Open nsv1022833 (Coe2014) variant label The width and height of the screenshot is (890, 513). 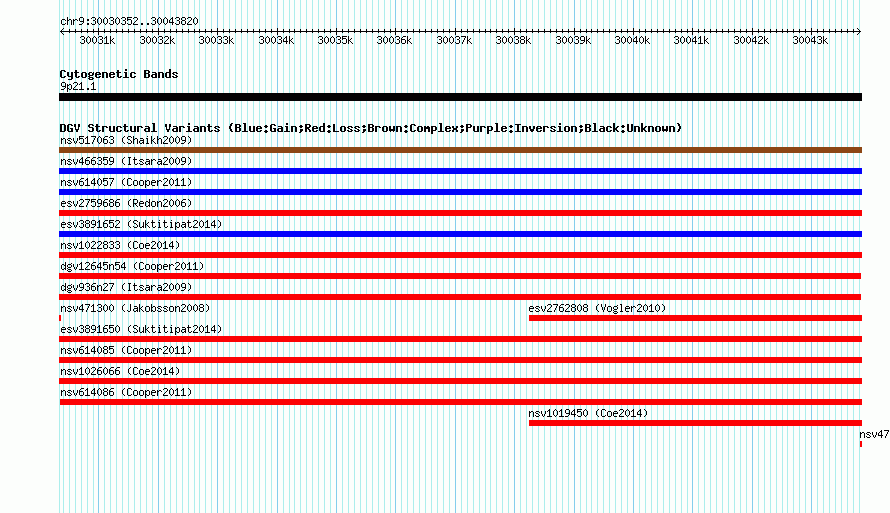point(120,245)
